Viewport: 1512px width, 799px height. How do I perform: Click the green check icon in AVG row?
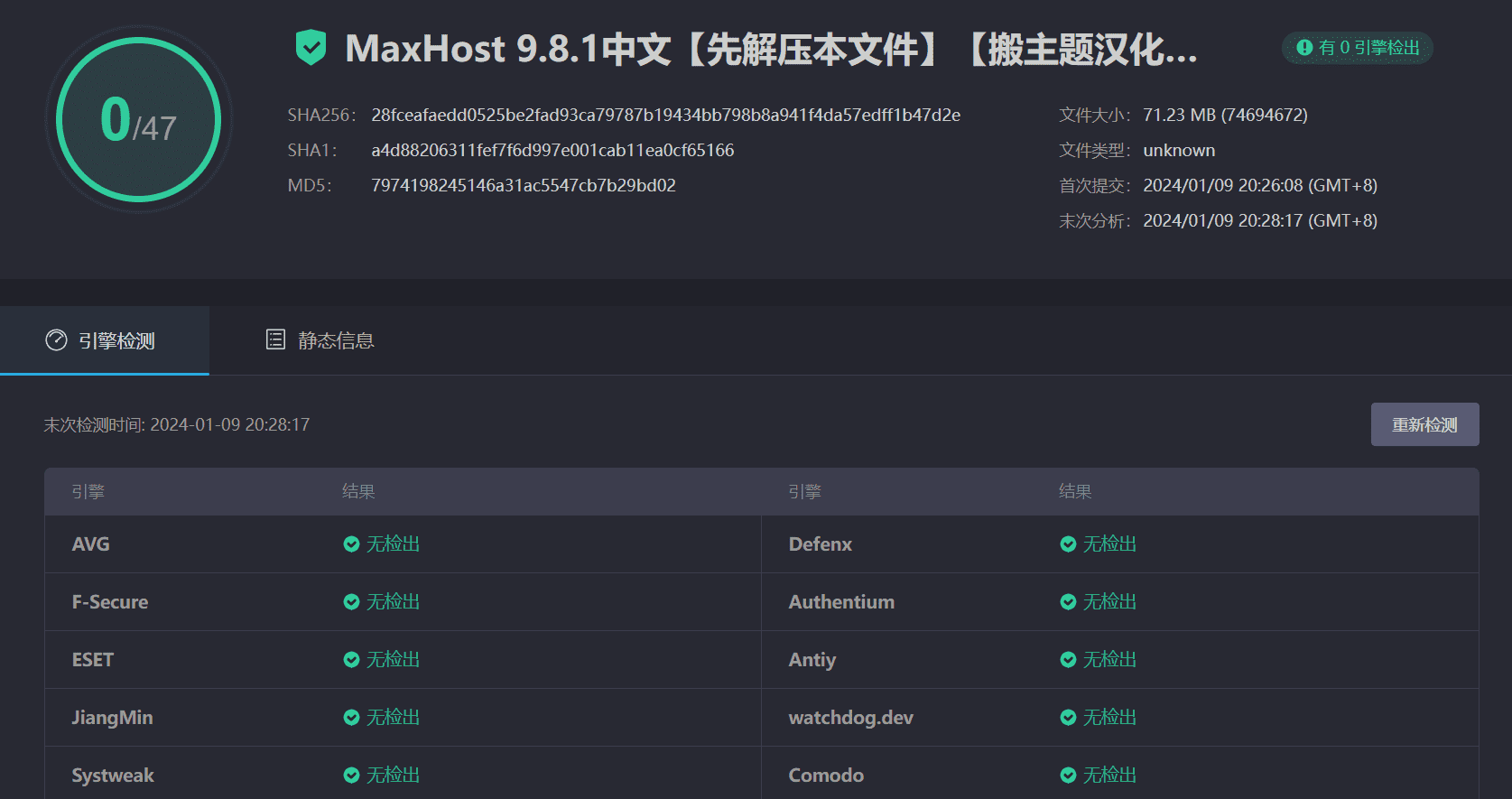[351, 544]
